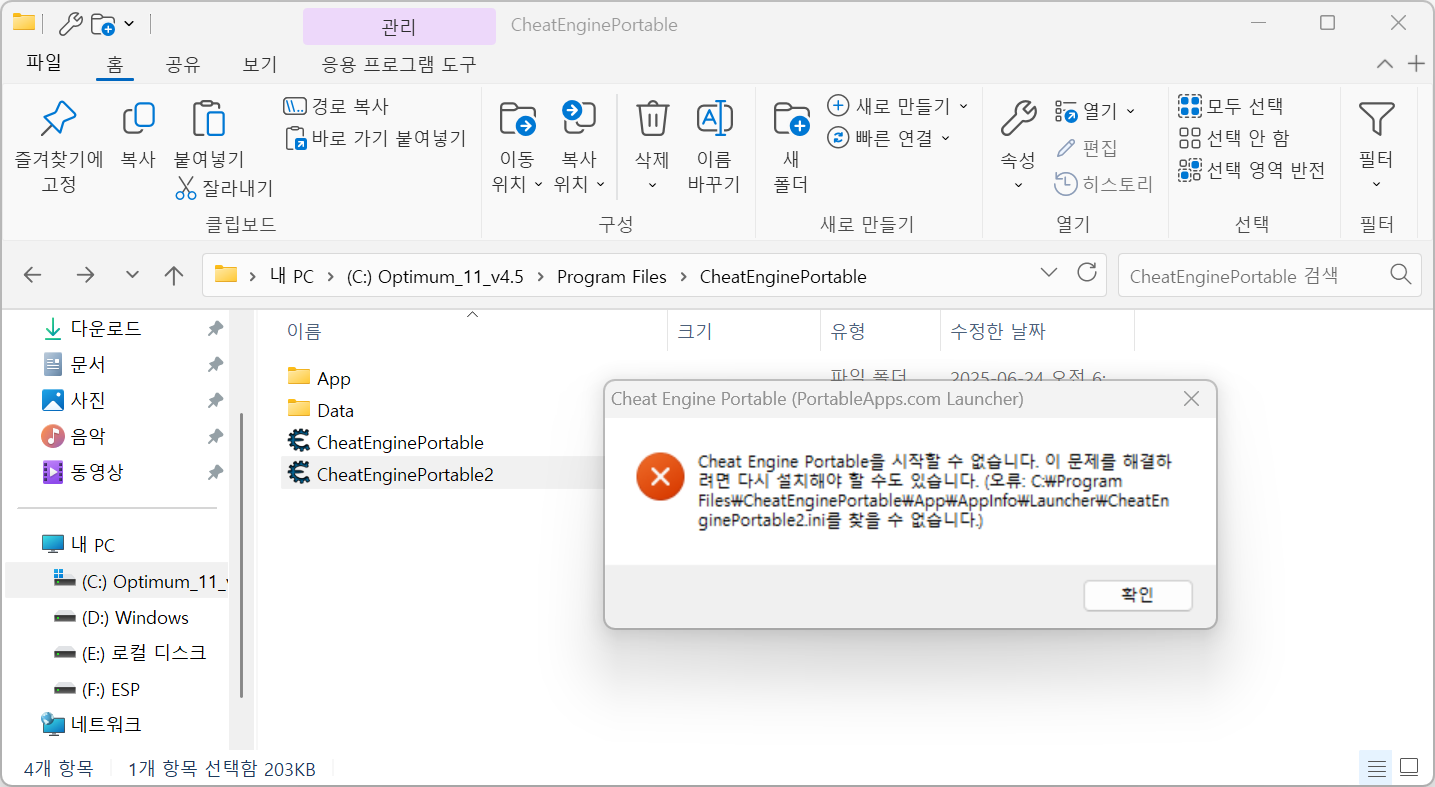Open recent locations dropdown arrow
The image size is (1435, 787).
point(132,275)
